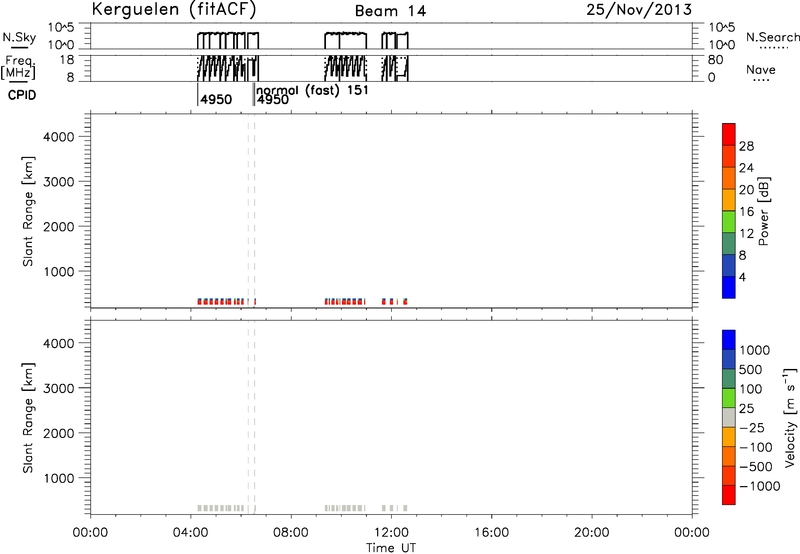Click the '18' frequency axis tick label
This screenshot has height=554, width=800.
tap(68, 60)
